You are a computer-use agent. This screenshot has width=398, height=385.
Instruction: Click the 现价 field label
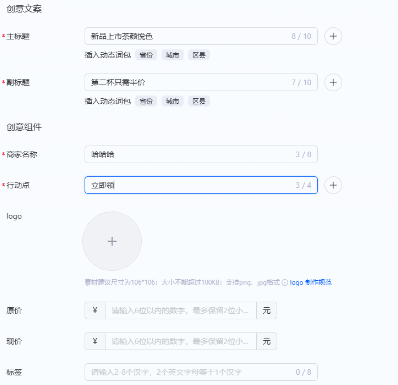(x=14, y=341)
